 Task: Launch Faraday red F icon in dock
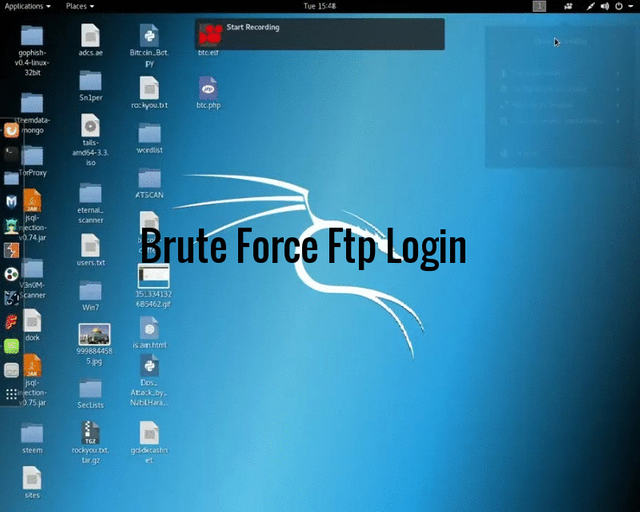coord(11,322)
